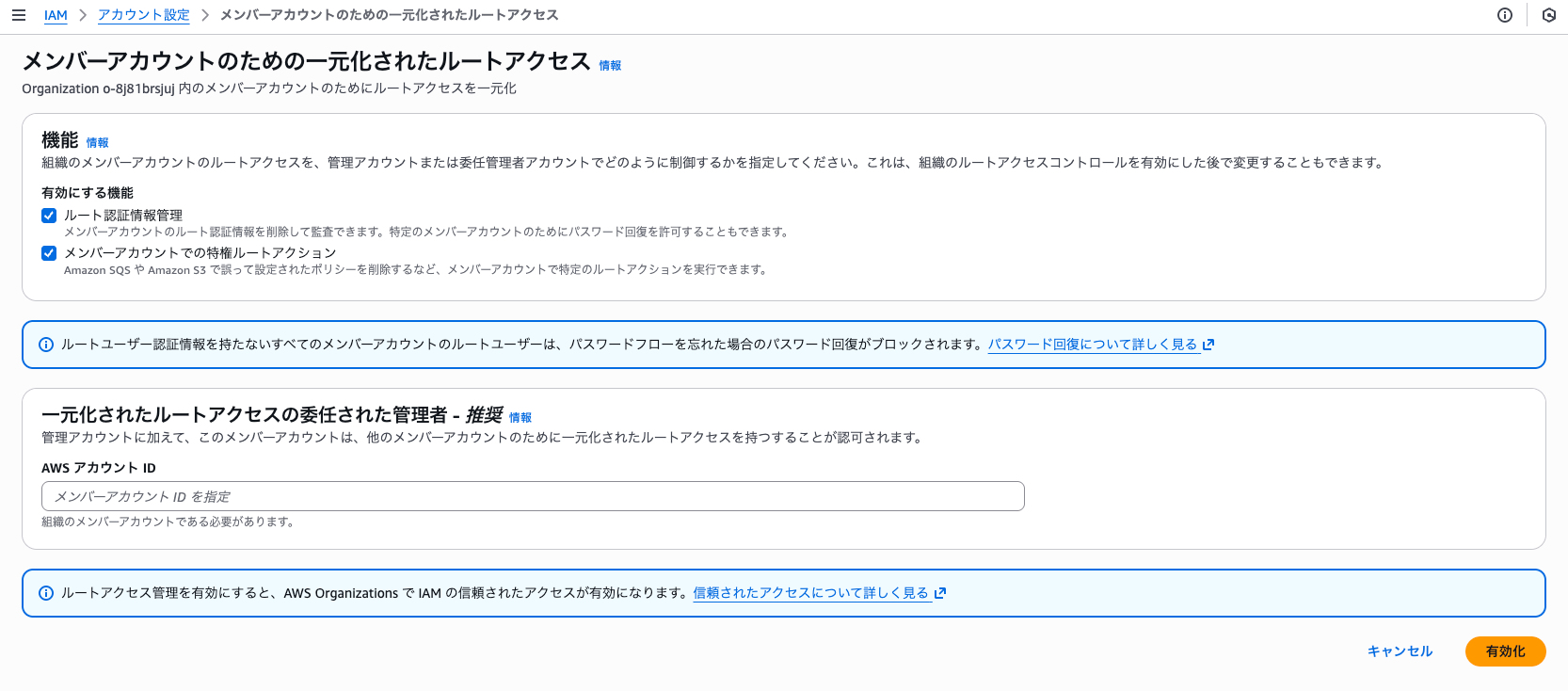
Task: Click the current page breadcrumb text
Action: (389, 15)
